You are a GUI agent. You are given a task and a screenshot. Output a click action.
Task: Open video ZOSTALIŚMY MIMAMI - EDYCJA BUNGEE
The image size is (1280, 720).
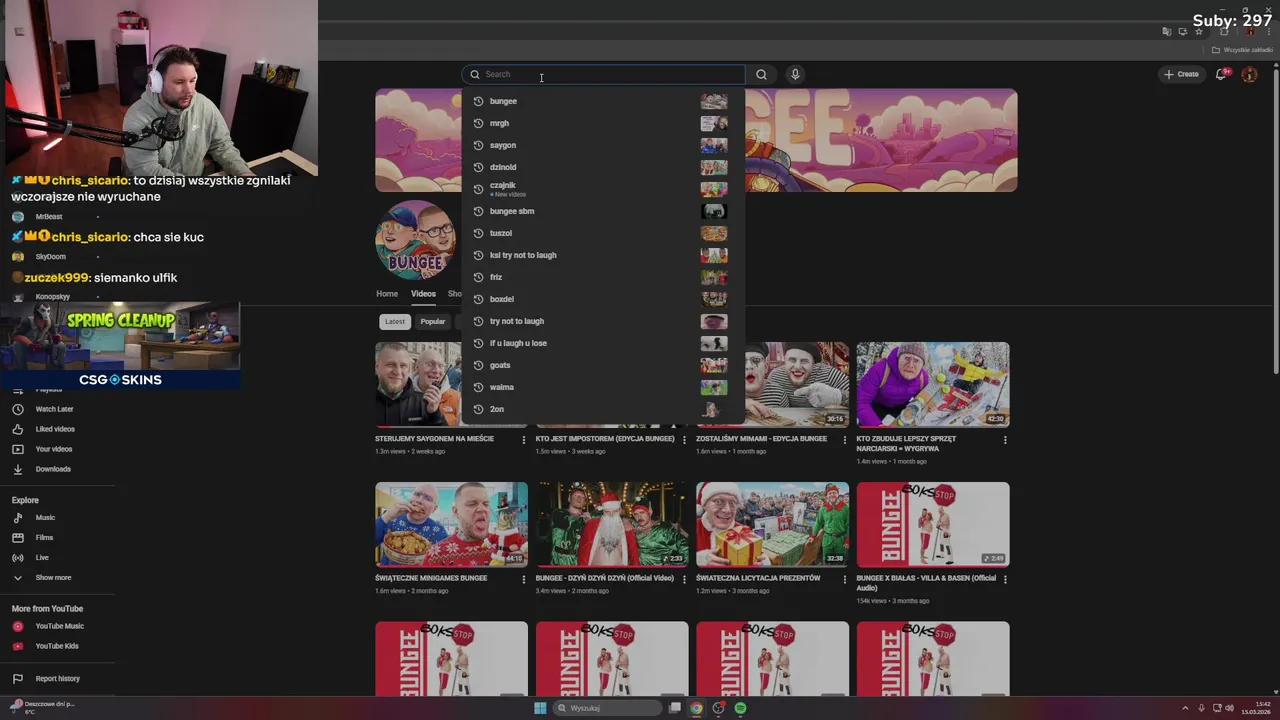(x=772, y=384)
